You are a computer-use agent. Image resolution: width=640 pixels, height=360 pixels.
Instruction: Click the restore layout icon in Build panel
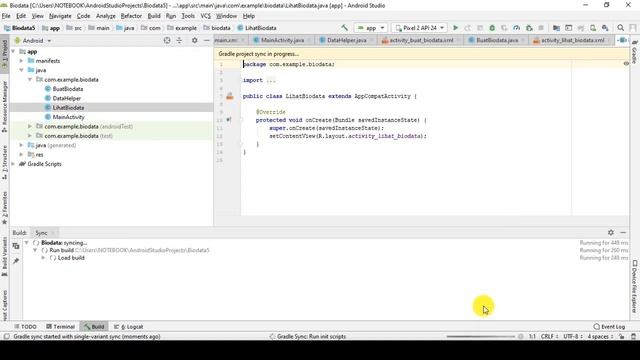pyautogui.click(x=16, y=246)
